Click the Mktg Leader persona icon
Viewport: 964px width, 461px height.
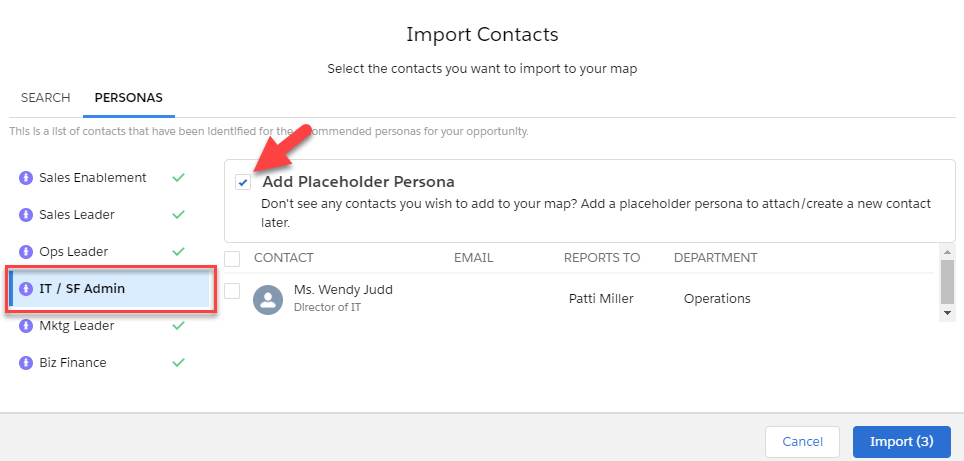coord(25,326)
